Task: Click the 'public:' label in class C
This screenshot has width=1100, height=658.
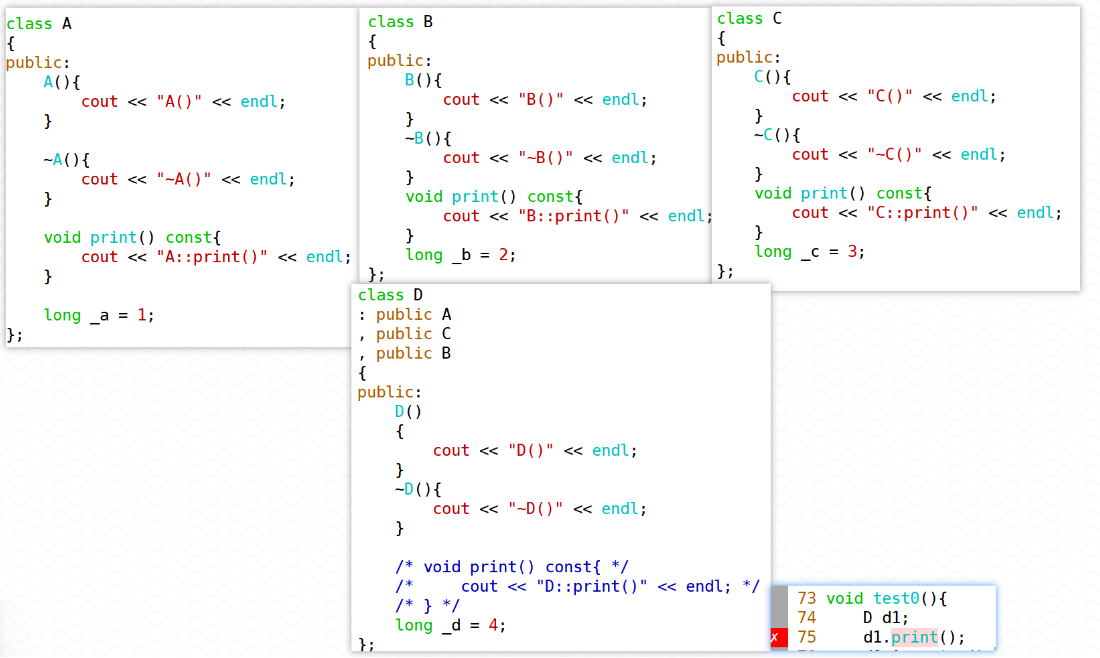Action: coord(749,58)
